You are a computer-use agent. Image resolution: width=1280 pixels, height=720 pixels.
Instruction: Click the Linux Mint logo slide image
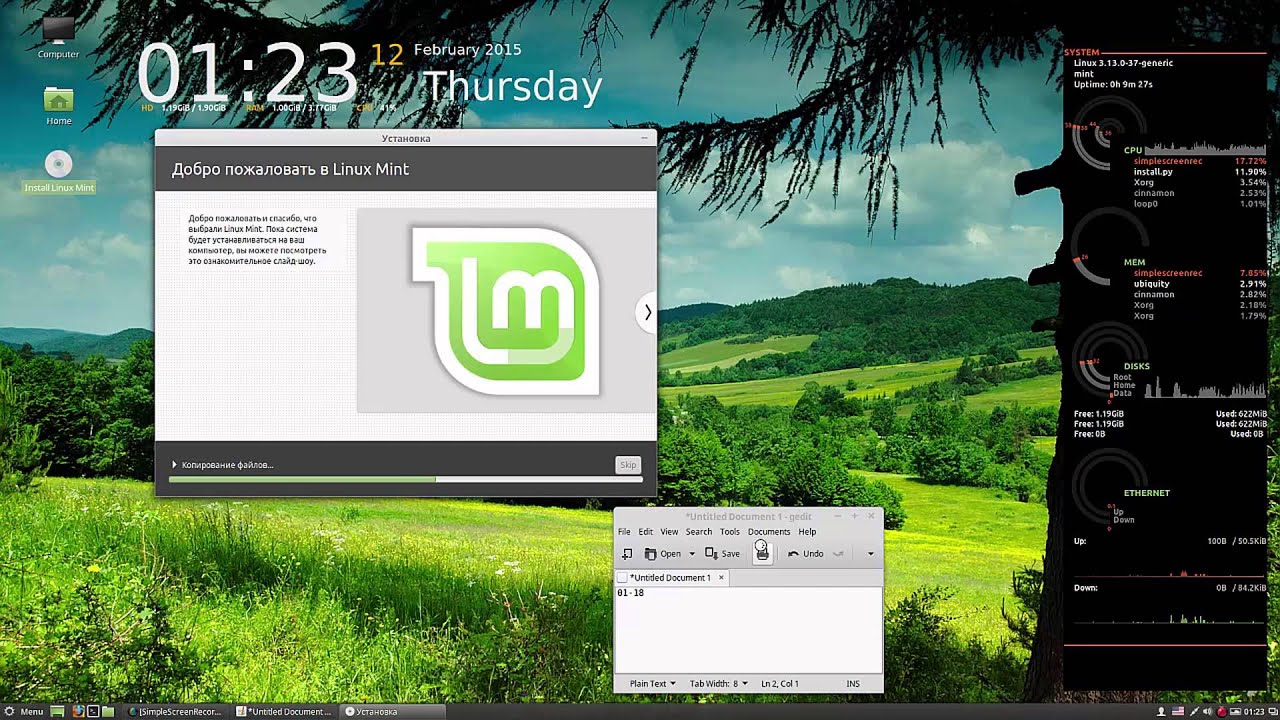pos(506,311)
